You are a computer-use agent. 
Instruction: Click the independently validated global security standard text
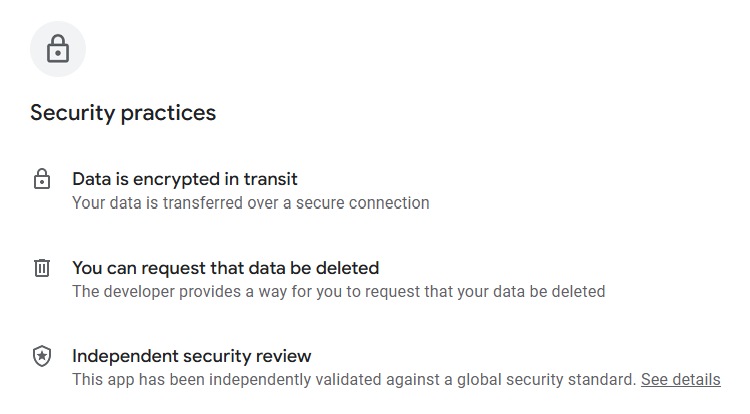(354, 380)
